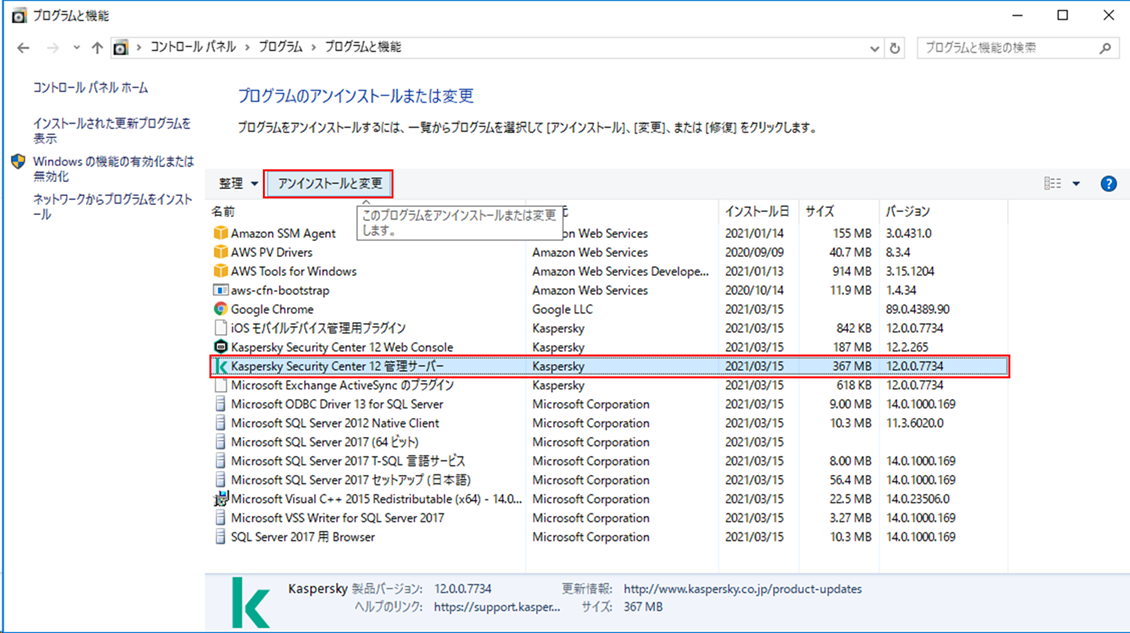Viewport: 1130px width, 633px height.
Task: Open プログラム from the address bar path
Action: [x=280, y=46]
